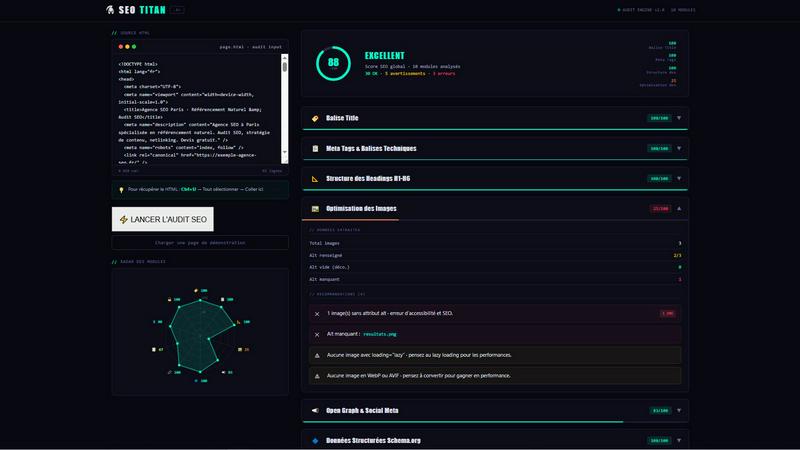The image size is (800, 450).
Task: Click the 'Total images' data row
Action: pos(495,243)
